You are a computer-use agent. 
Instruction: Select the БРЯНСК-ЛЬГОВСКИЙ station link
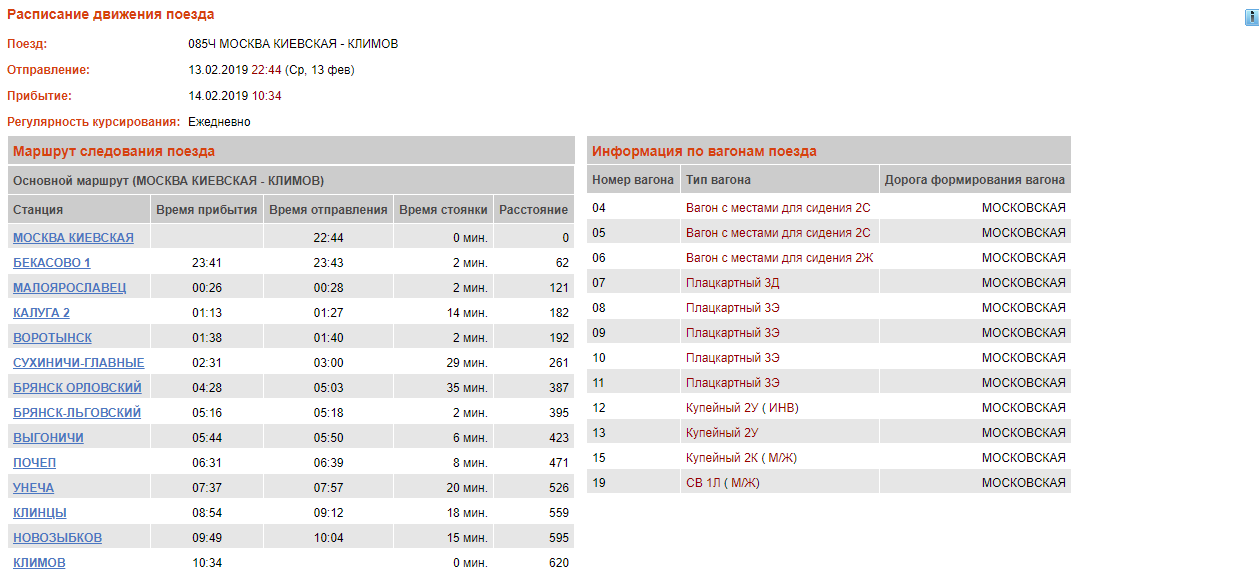pos(77,413)
